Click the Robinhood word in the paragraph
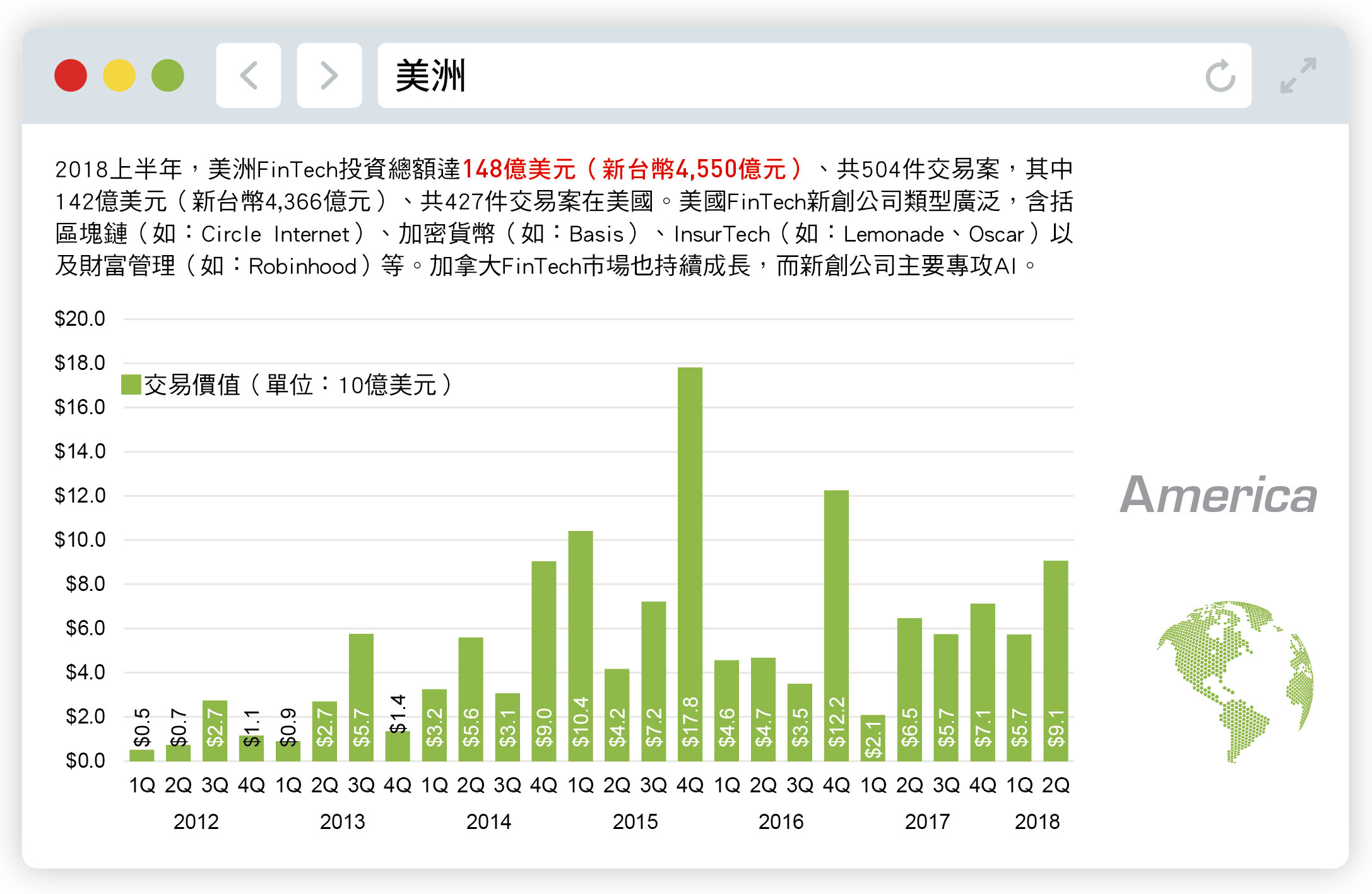 click(303, 266)
